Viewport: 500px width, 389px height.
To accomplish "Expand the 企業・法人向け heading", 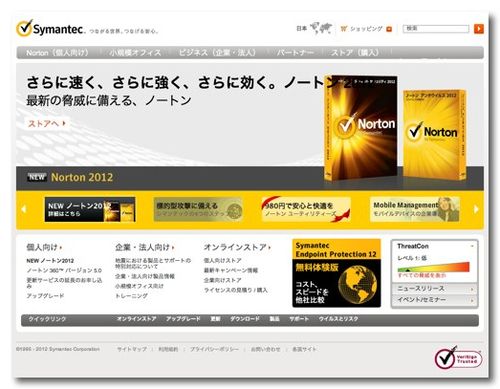I will [145, 247].
